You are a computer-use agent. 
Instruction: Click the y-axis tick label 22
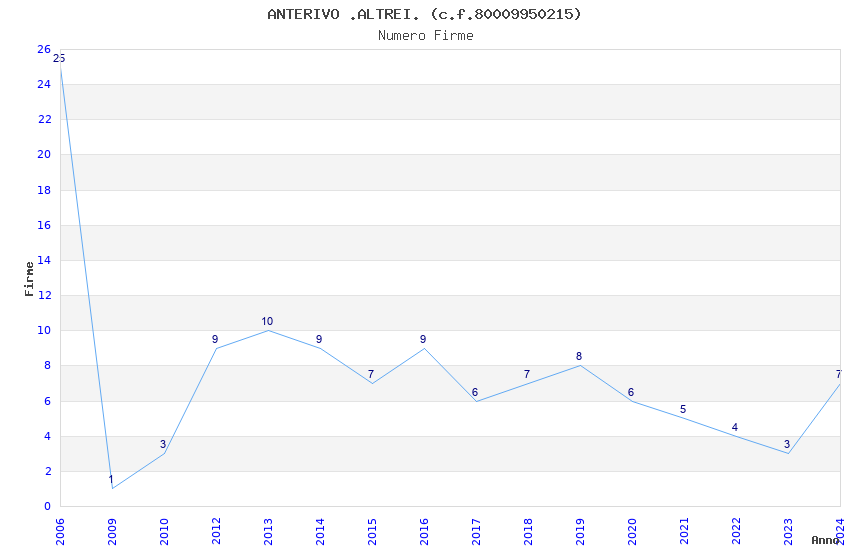click(44, 120)
